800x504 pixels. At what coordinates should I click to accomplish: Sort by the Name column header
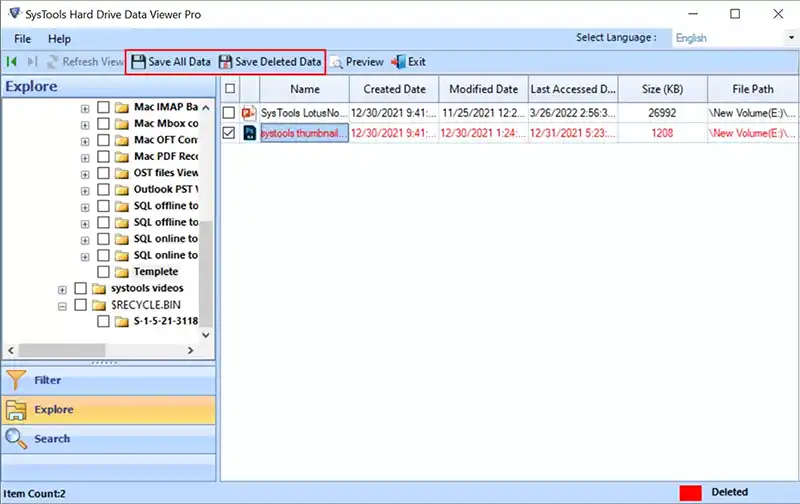click(305, 89)
